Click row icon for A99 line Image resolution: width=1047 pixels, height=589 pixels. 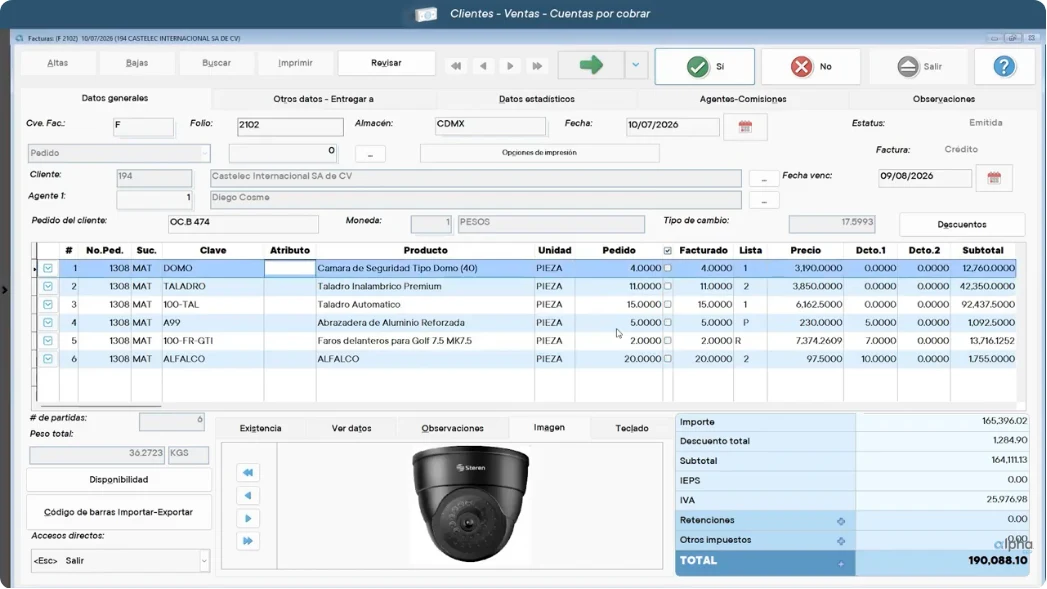[48, 322]
